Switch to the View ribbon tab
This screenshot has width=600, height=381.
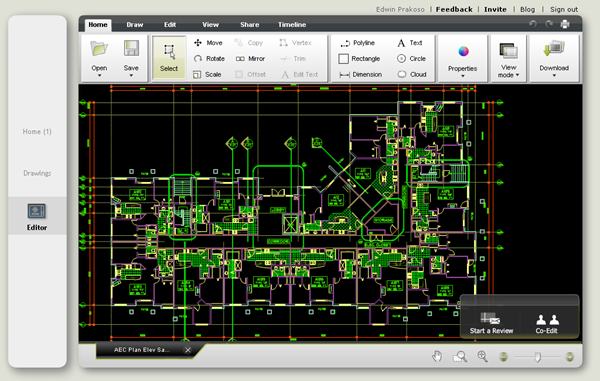[x=210, y=24]
